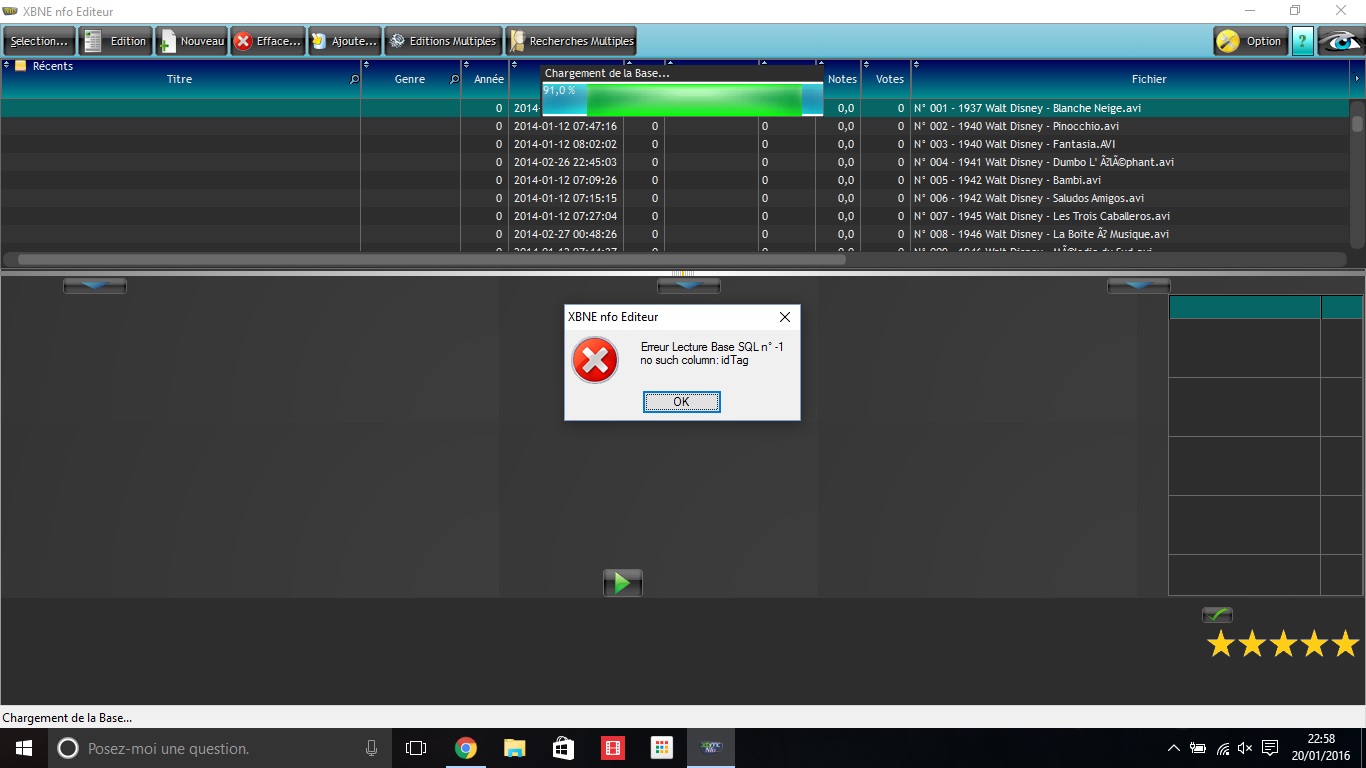The height and width of the screenshot is (768, 1366).
Task: Expand the left panel blue arrow
Action: click(95, 286)
